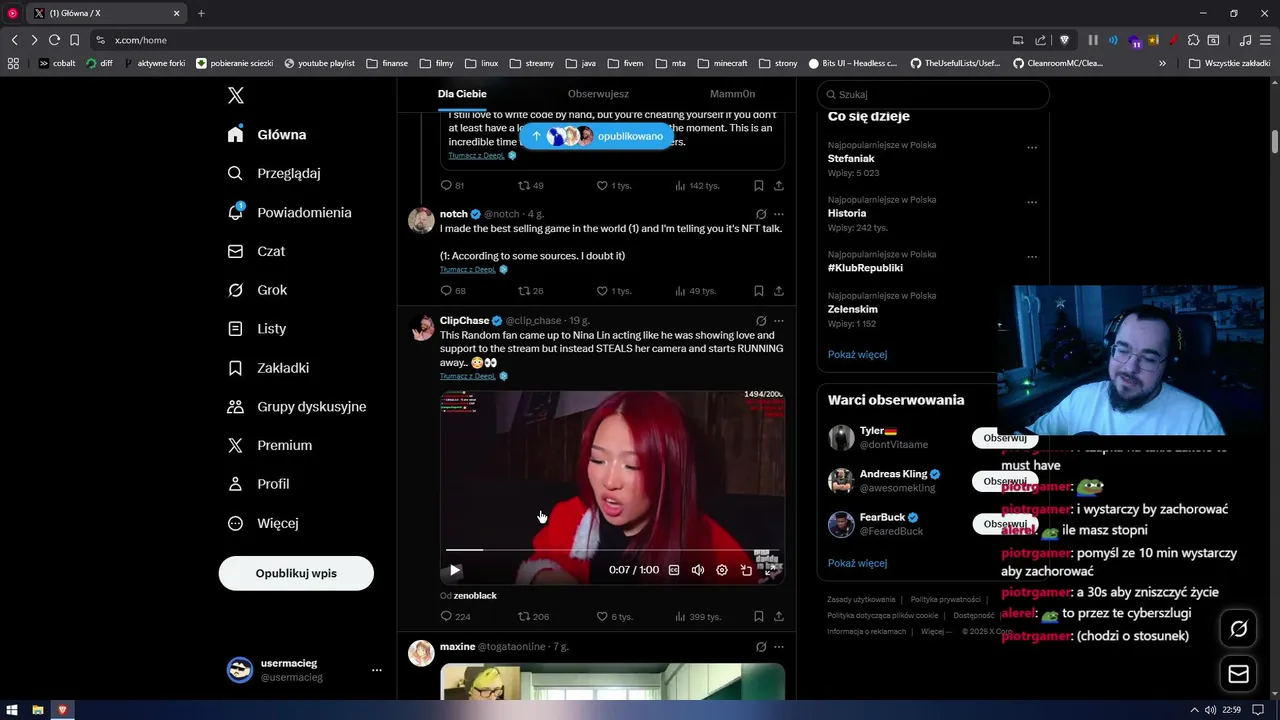Open Grok action on ClipChase post
The width and height of the screenshot is (1280, 720).
tap(761, 321)
